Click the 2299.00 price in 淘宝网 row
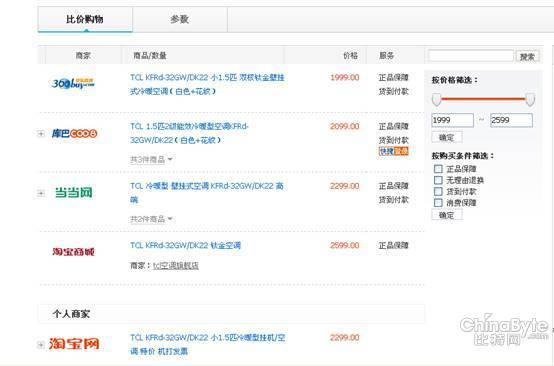 tap(345, 338)
